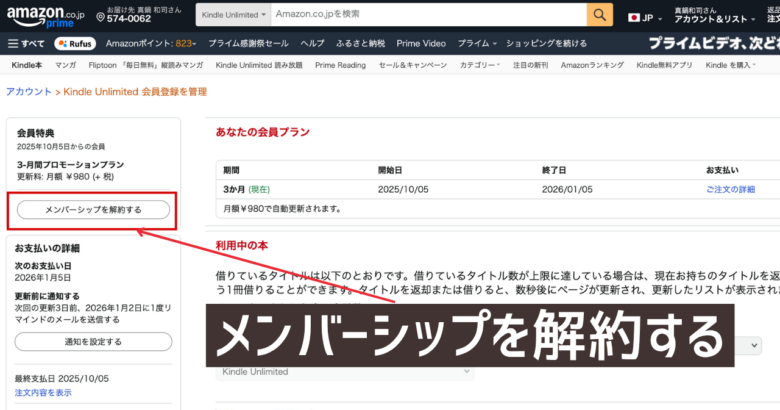This screenshot has width=780, height=410.
Task: Open the すべて hamburger menu
Action: click(x=25, y=44)
